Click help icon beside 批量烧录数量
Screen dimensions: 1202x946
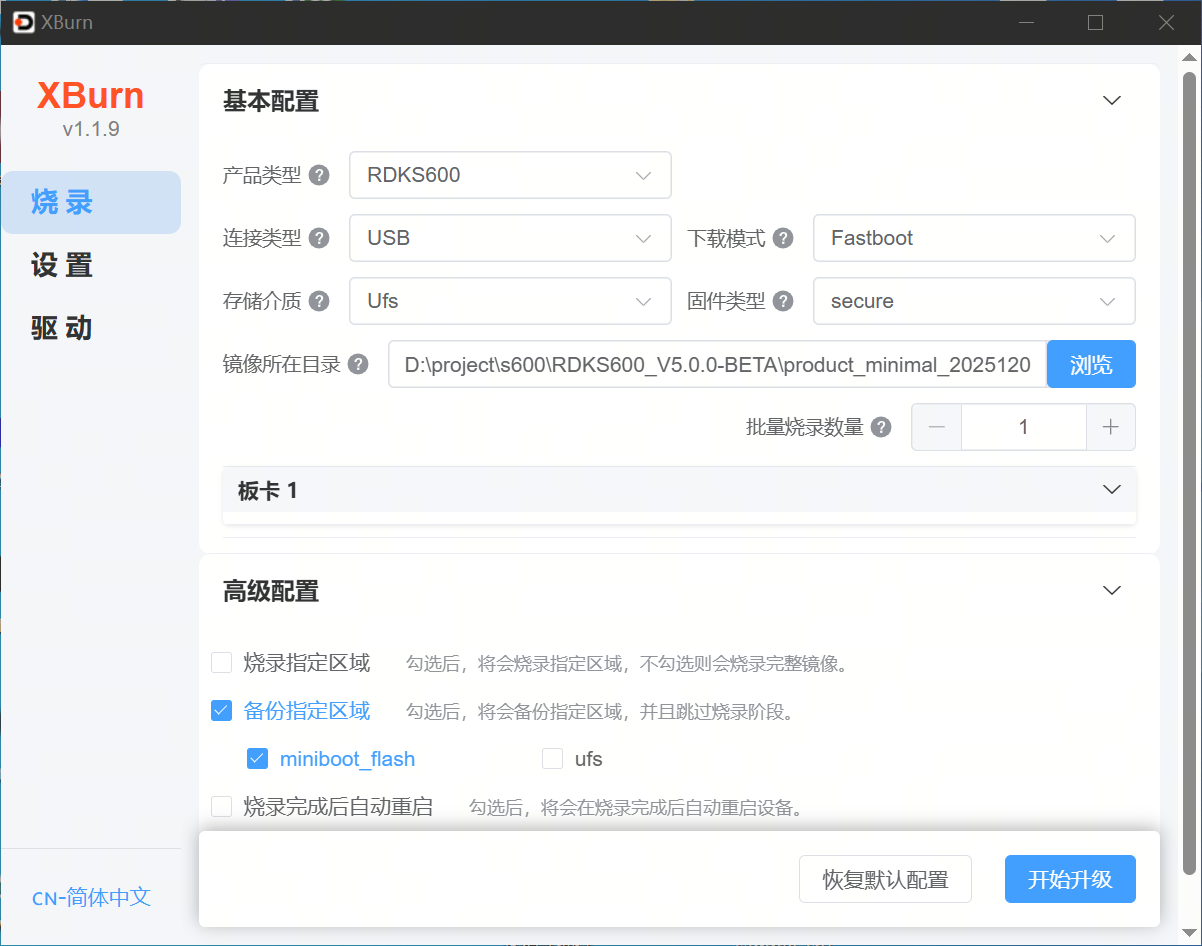(x=881, y=427)
